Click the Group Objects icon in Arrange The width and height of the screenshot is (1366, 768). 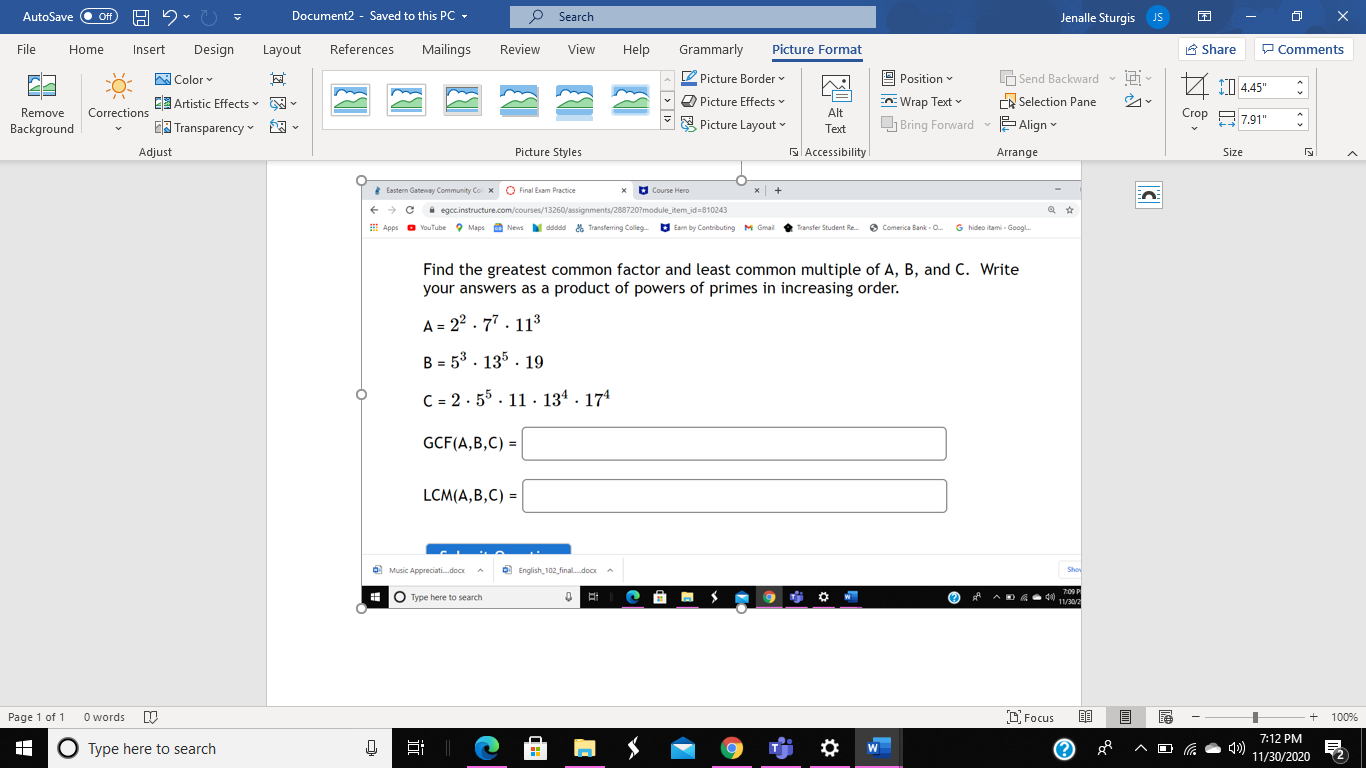pyautogui.click(x=1133, y=78)
